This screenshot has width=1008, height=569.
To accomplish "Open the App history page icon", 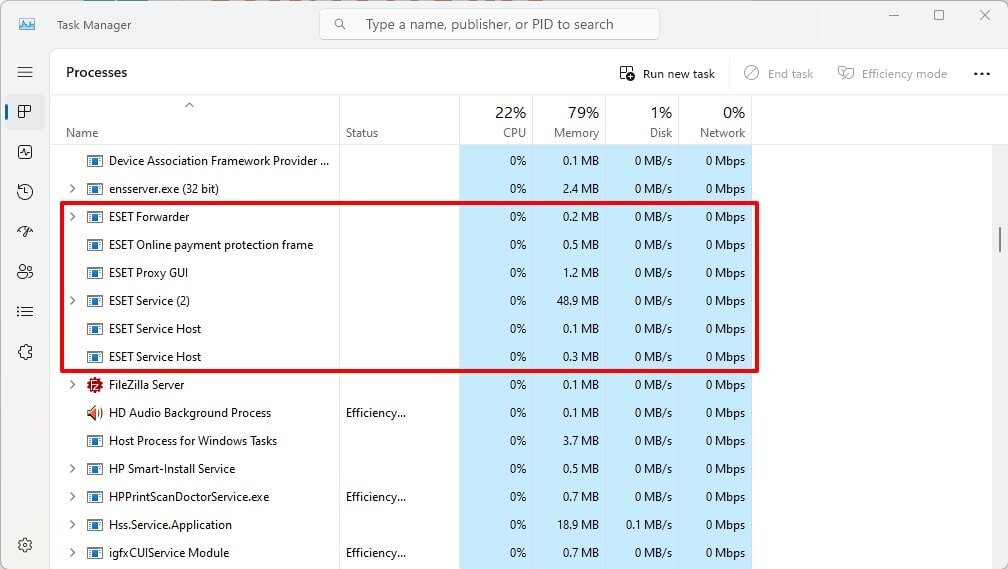I will [25, 192].
